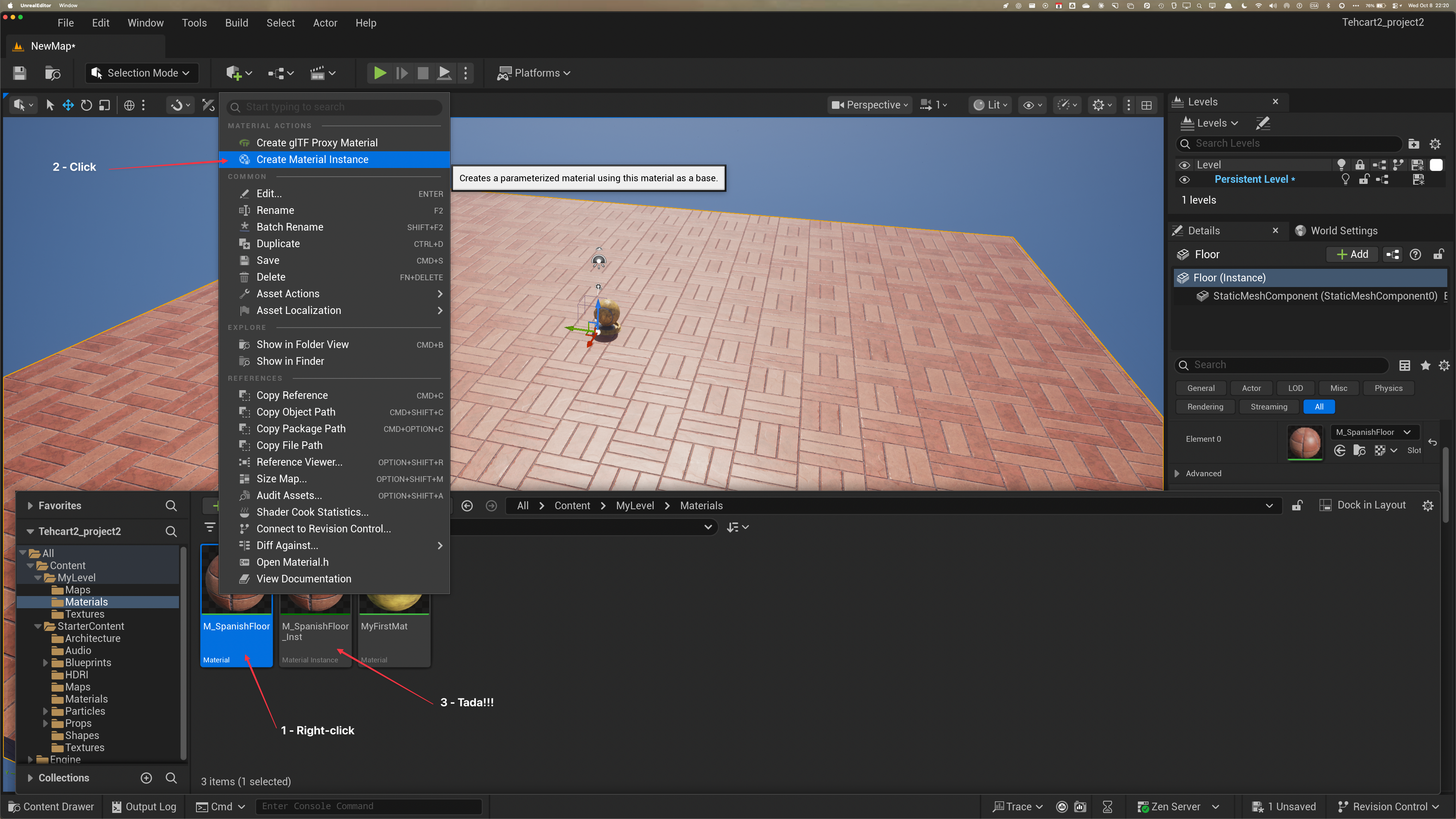Toggle lock on the Persistent Level row

coord(1364,180)
